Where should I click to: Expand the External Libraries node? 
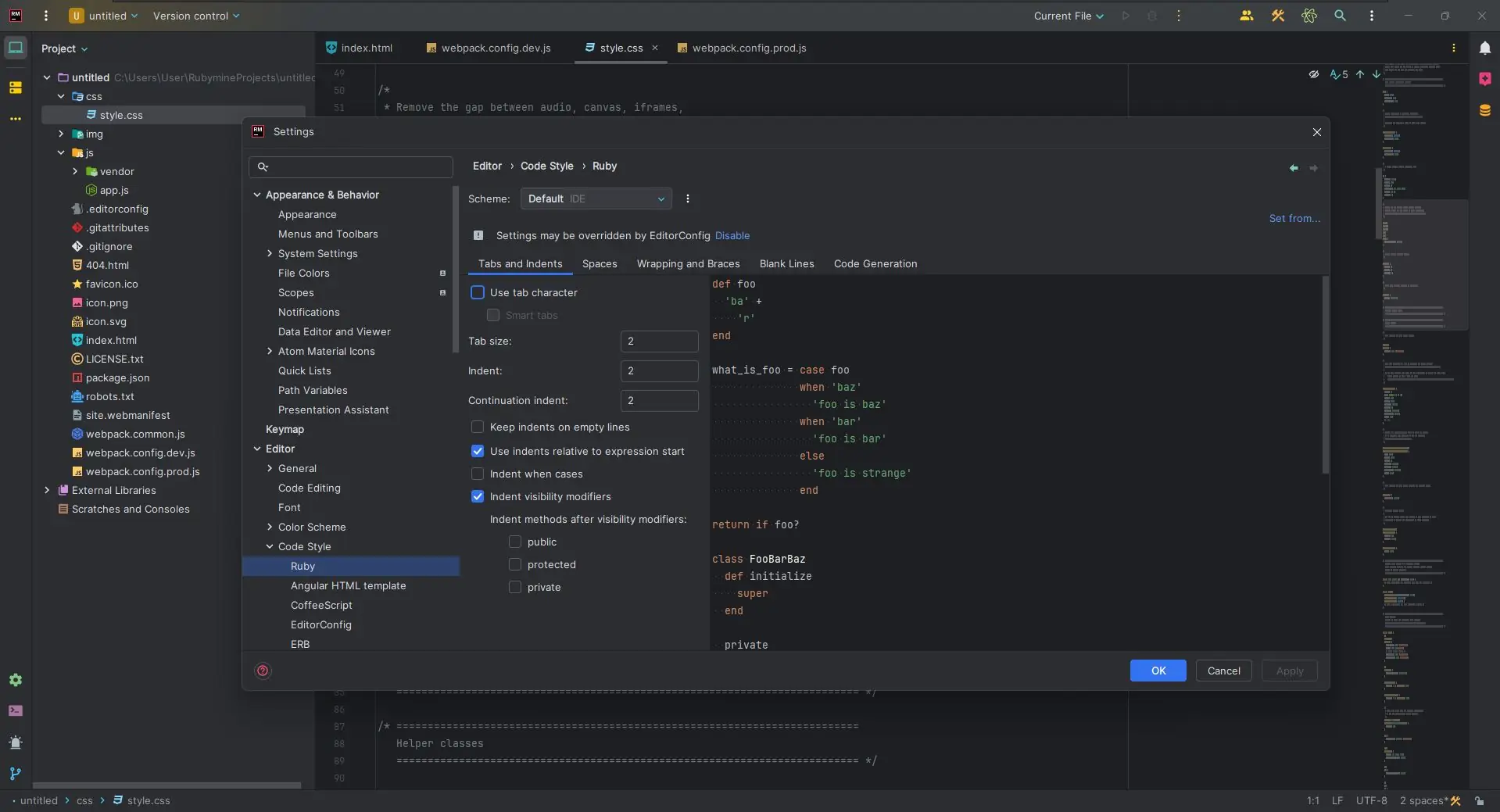(x=46, y=490)
